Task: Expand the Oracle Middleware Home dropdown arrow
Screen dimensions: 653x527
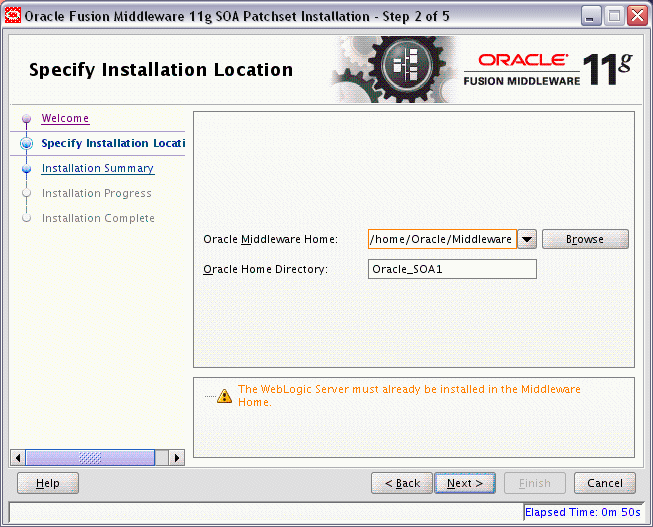Action: 527,239
